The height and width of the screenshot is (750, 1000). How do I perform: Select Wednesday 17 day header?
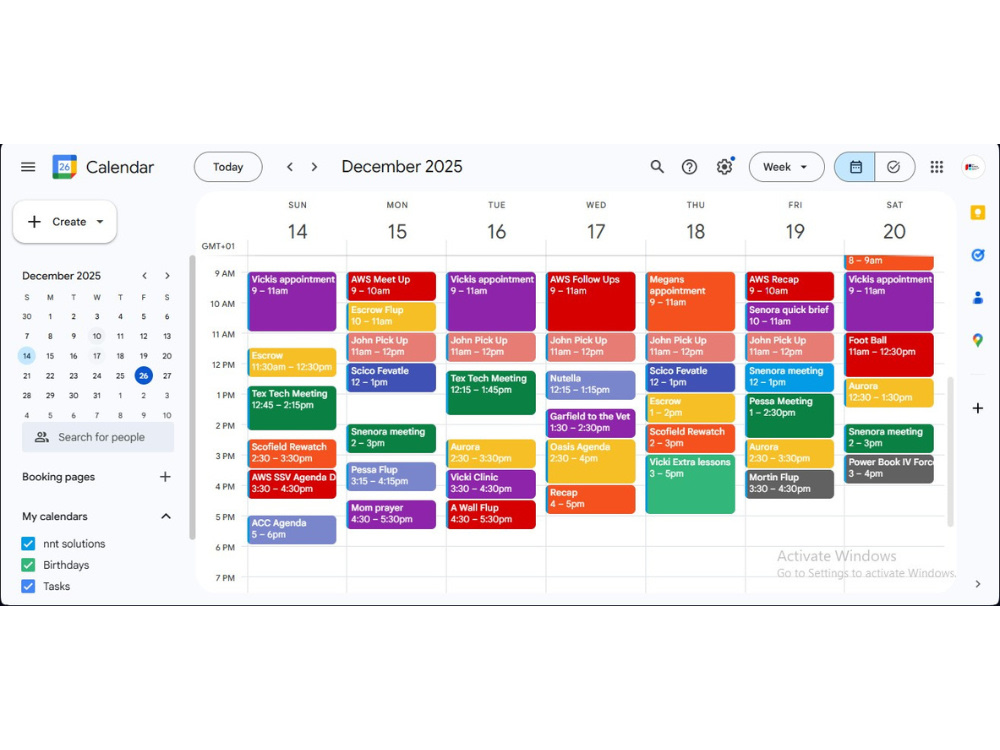click(x=596, y=231)
